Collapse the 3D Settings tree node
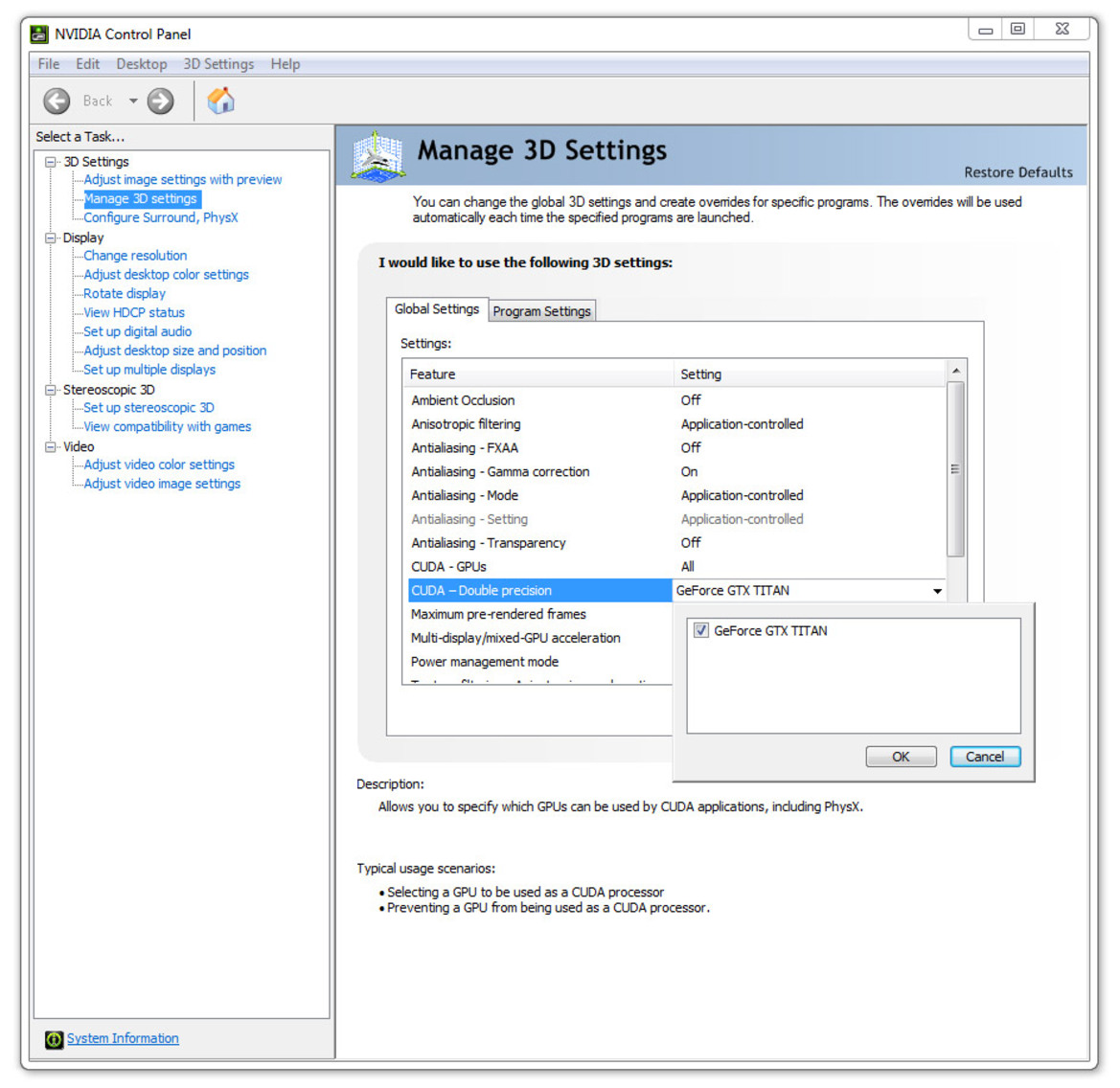Image resolution: width=1120 pixels, height=1088 pixels. coord(51,162)
